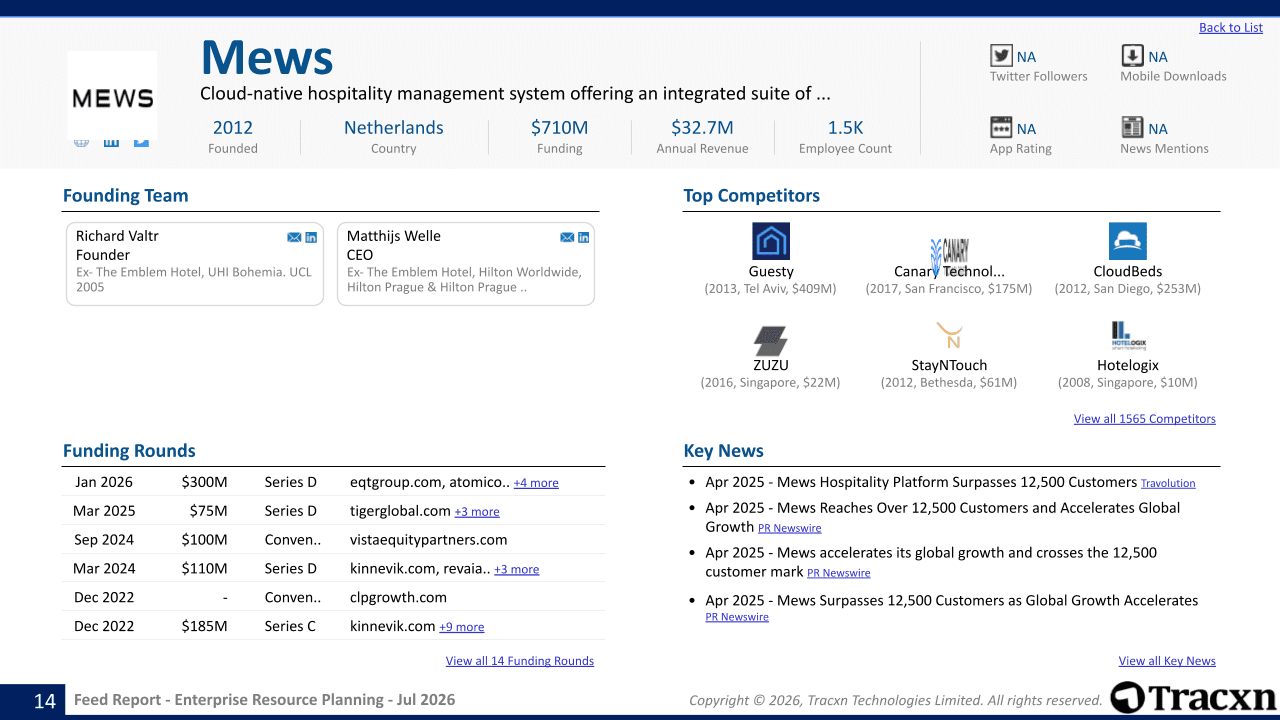Show +3 more investors for Mar 2024 round

click(x=516, y=570)
